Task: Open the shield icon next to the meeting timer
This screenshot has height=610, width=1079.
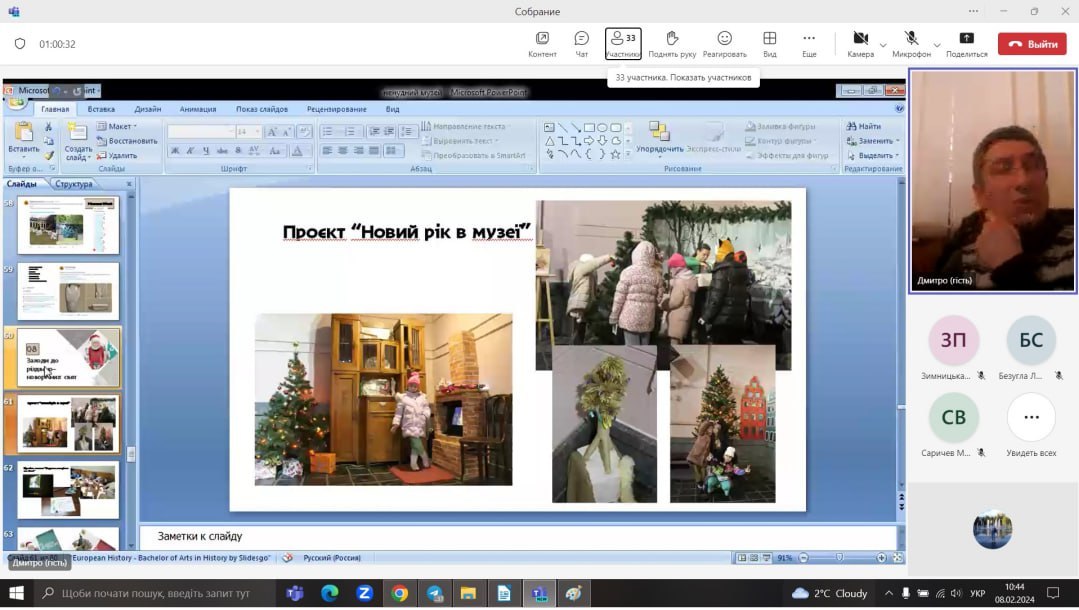Action: (20, 44)
